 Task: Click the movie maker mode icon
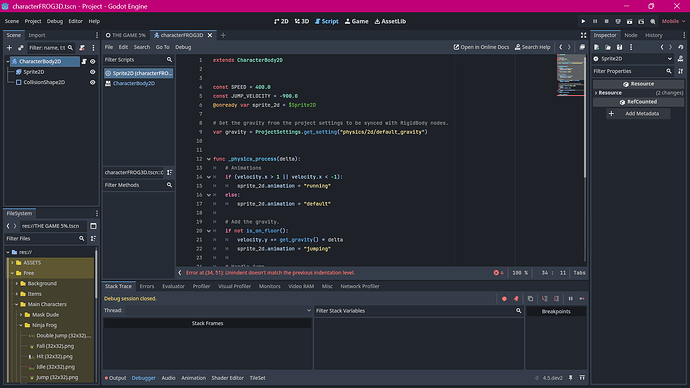653,21
